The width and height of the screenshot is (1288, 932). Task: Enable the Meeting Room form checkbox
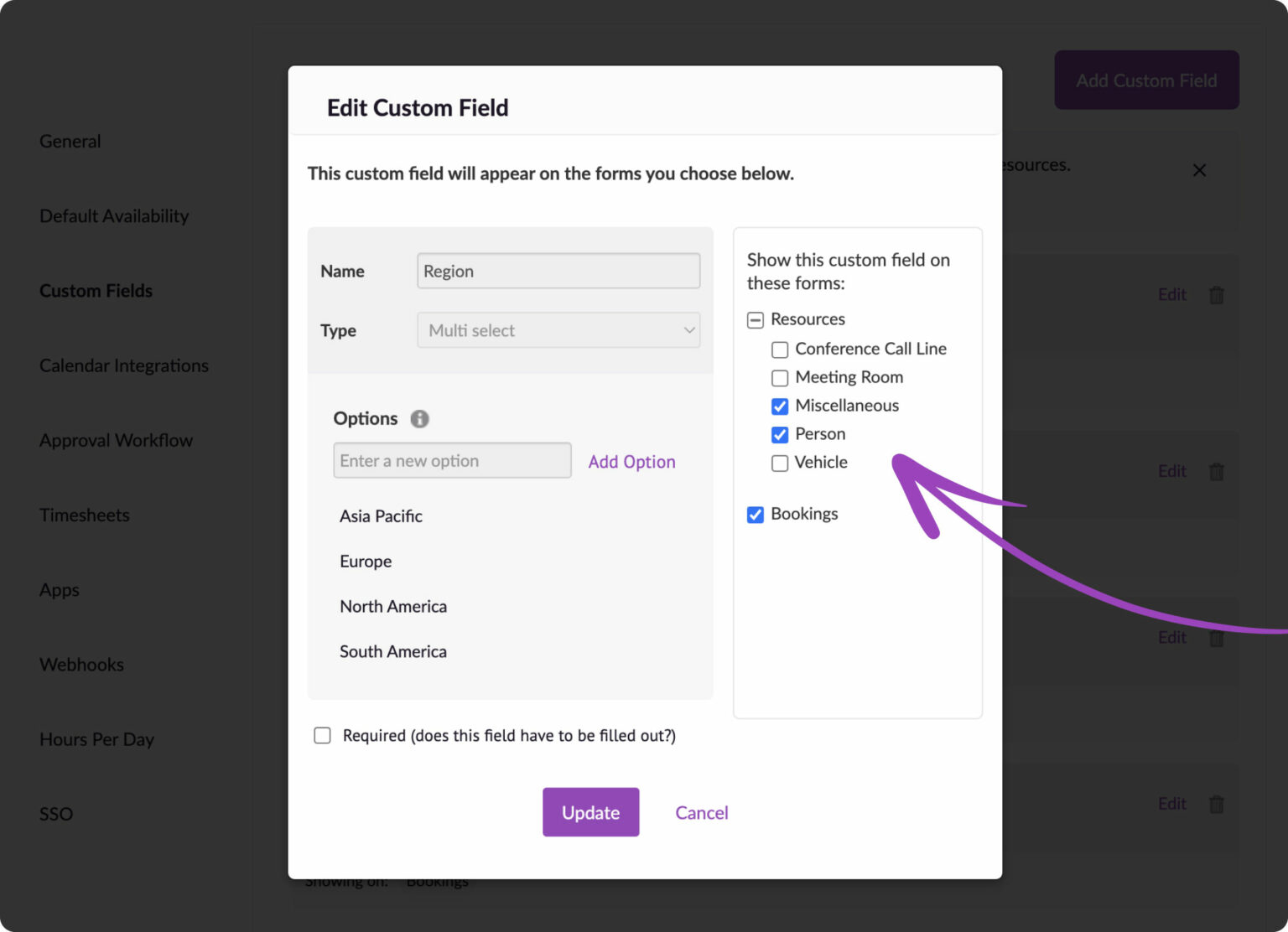click(x=779, y=378)
